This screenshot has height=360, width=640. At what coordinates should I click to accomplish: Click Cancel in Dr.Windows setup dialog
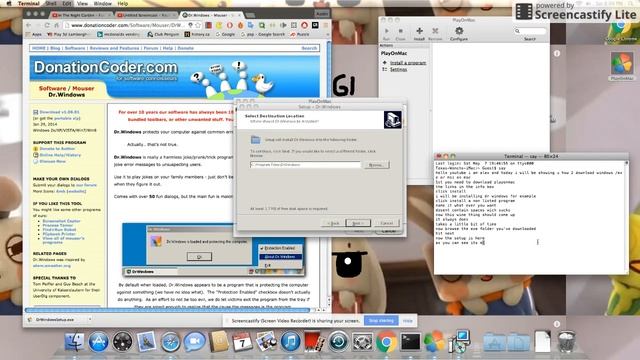(386, 223)
